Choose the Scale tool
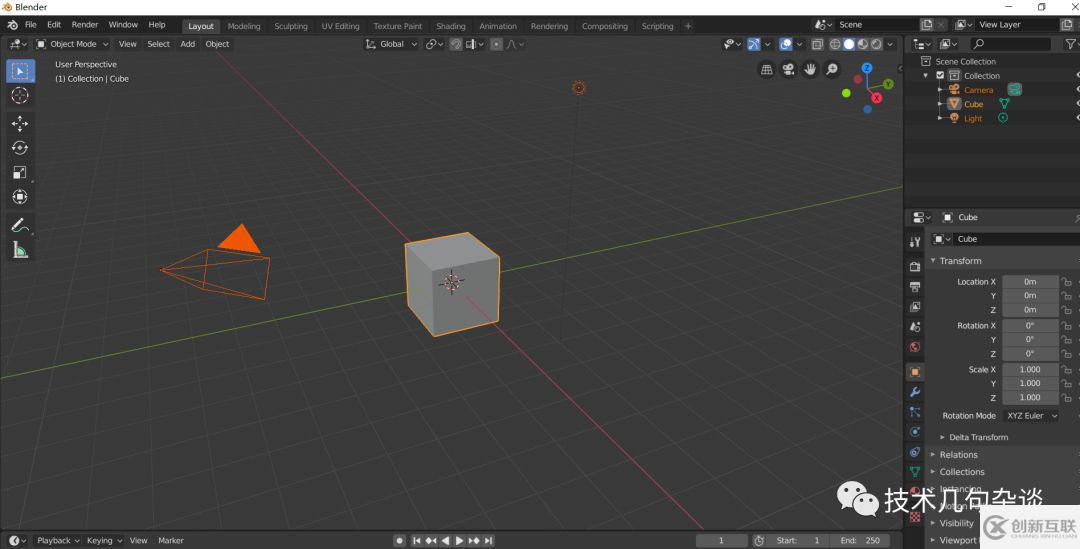Viewport: 1080px width, 549px height. tap(19, 172)
